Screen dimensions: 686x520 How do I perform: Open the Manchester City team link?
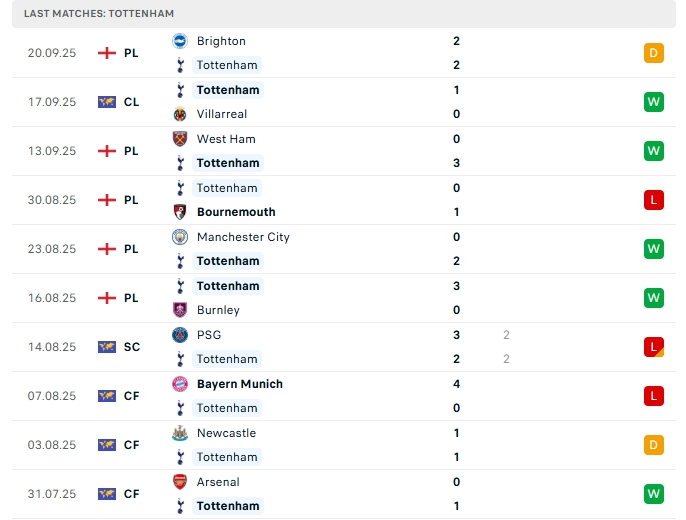pos(243,237)
